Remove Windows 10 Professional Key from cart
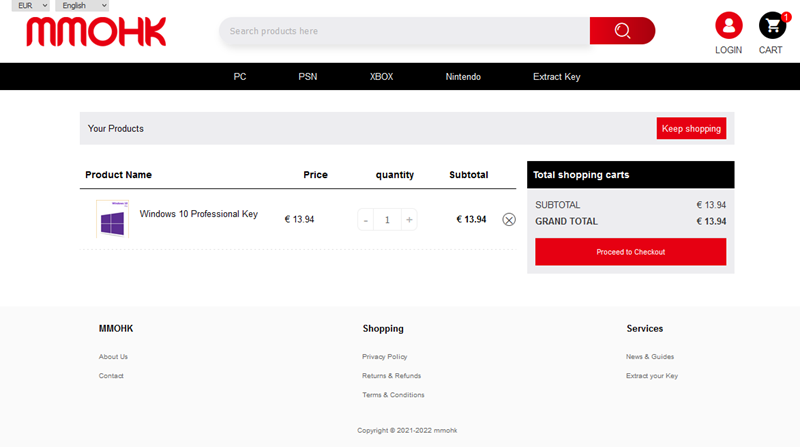The image size is (800, 447). tap(508, 220)
